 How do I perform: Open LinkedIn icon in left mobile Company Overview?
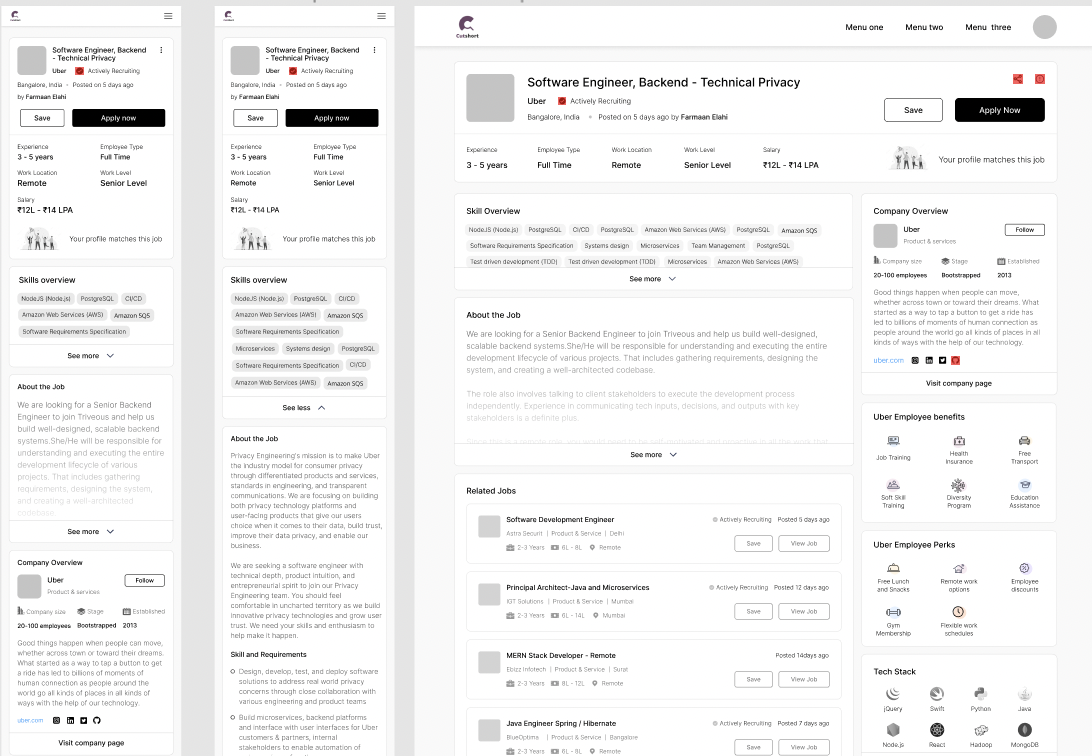coord(70,720)
